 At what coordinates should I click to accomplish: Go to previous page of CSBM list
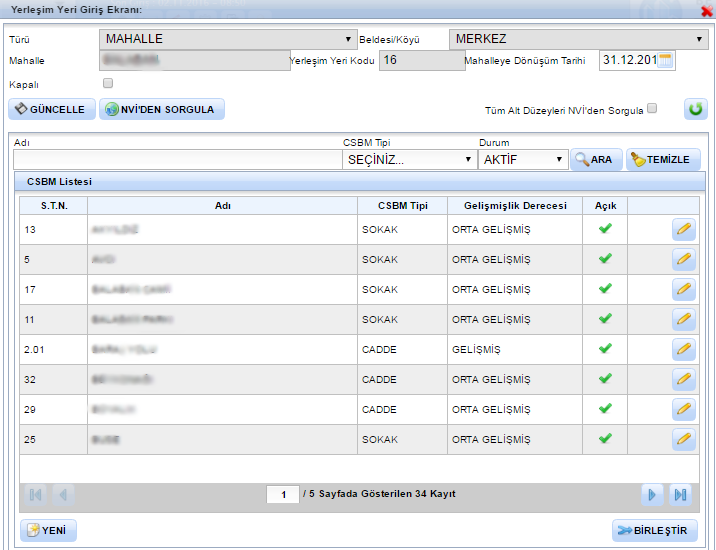pyautogui.click(x=63, y=495)
